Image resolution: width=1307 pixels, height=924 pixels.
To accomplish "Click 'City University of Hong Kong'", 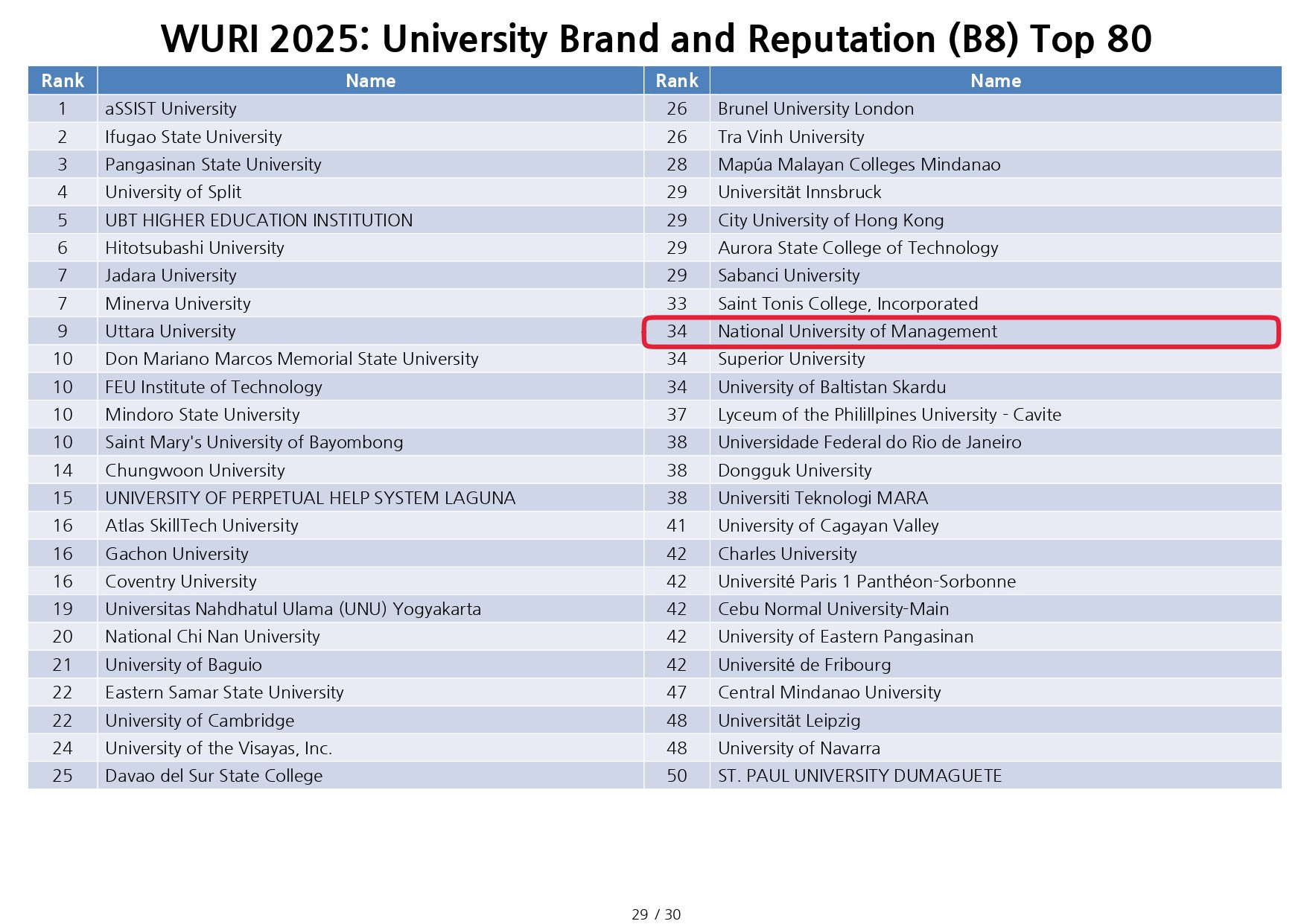I will pos(830,220).
